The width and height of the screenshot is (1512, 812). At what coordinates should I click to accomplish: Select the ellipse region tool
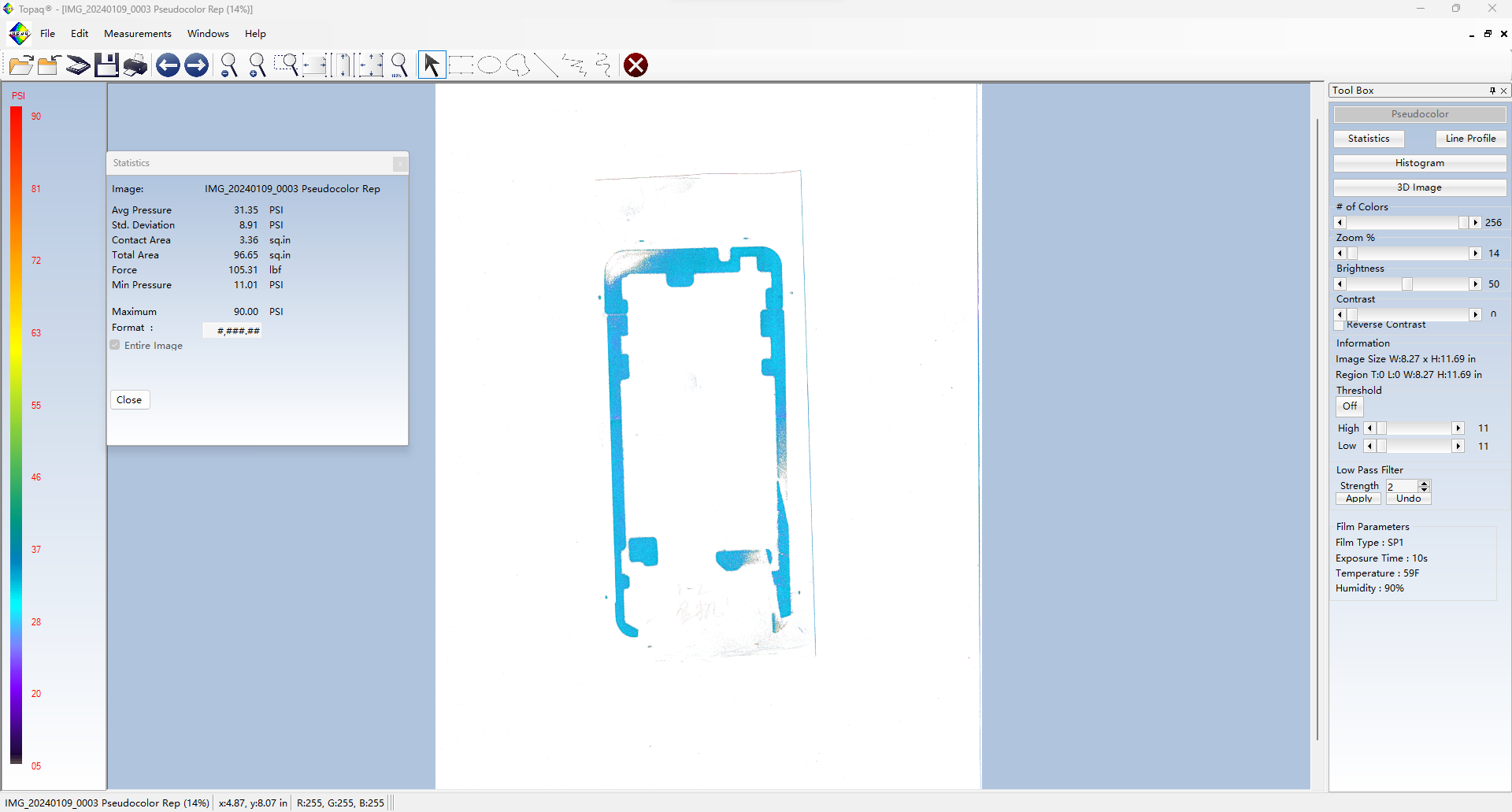click(489, 65)
